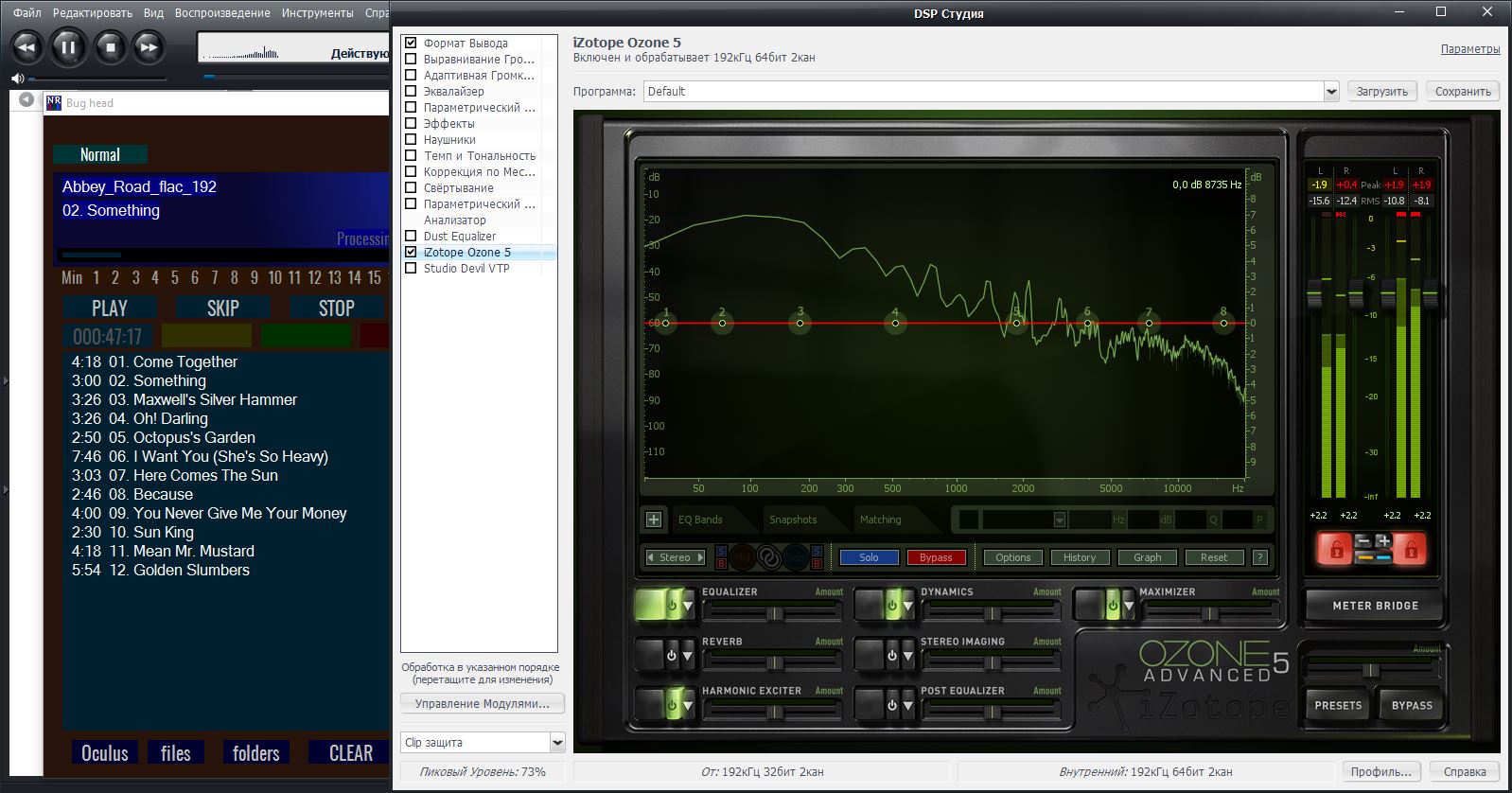Image resolution: width=1512 pixels, height=793 pixels.
Task: Expand Post Equalizer module preset arrow
Action: coord(908,704)
